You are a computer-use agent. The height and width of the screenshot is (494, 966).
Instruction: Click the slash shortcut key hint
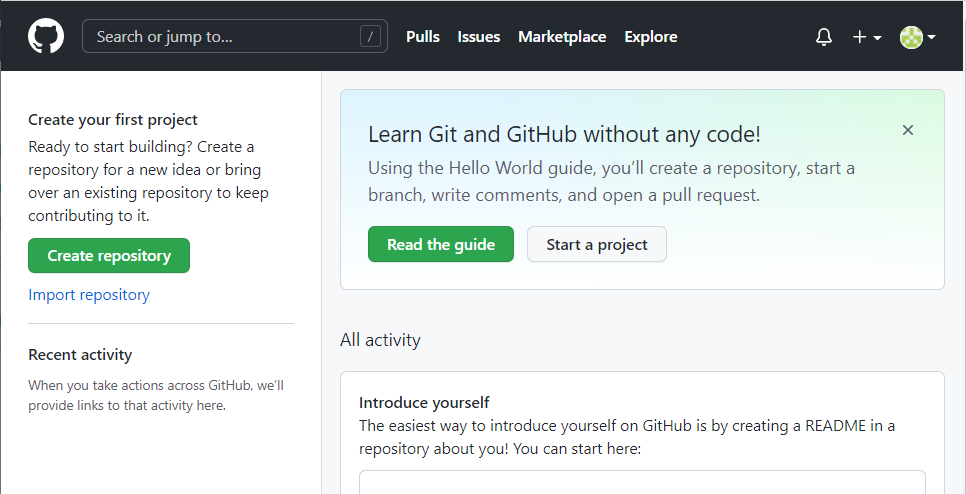point(370,37)
